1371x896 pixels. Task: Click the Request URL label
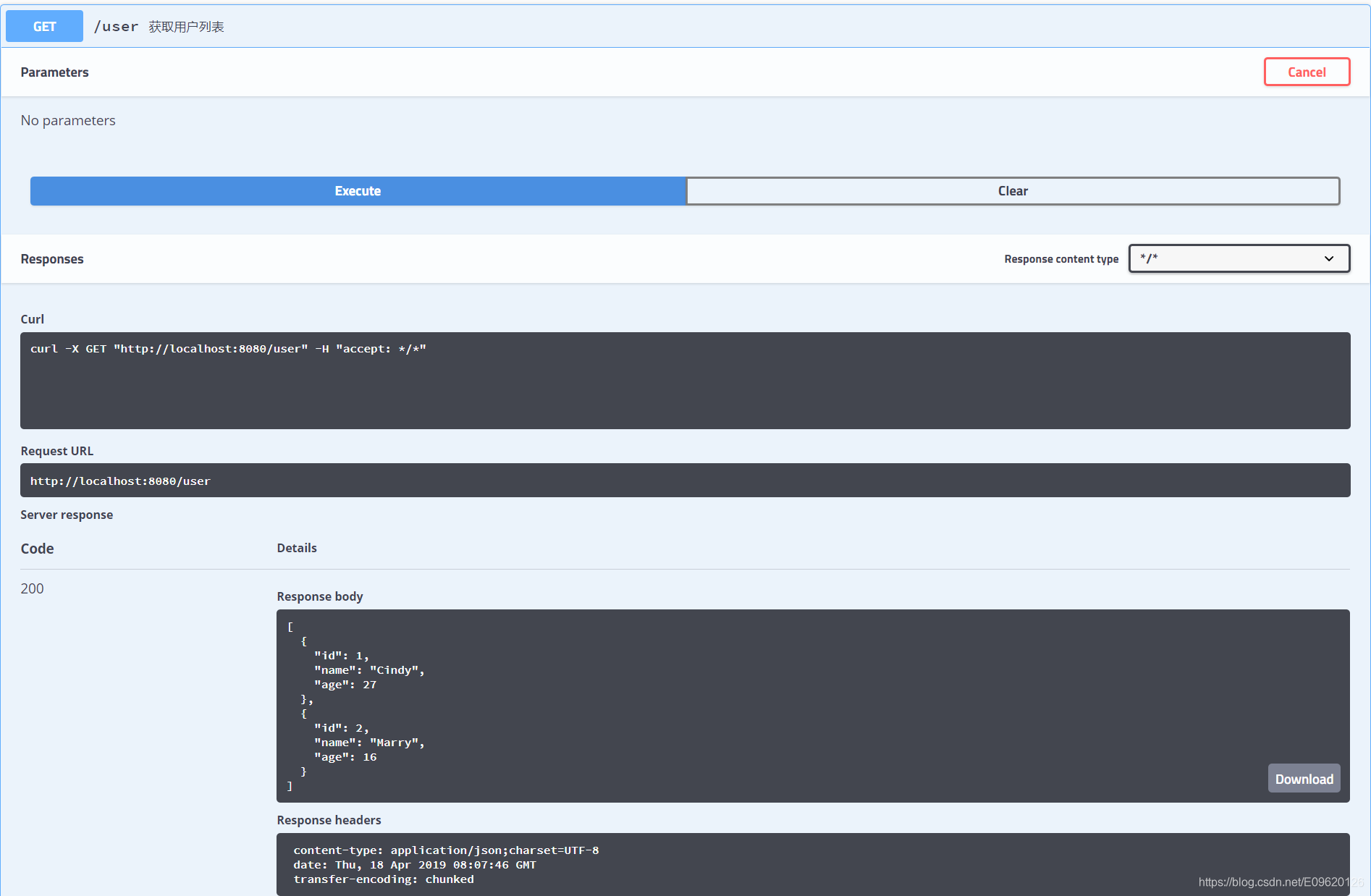click(x=57, y=451)
